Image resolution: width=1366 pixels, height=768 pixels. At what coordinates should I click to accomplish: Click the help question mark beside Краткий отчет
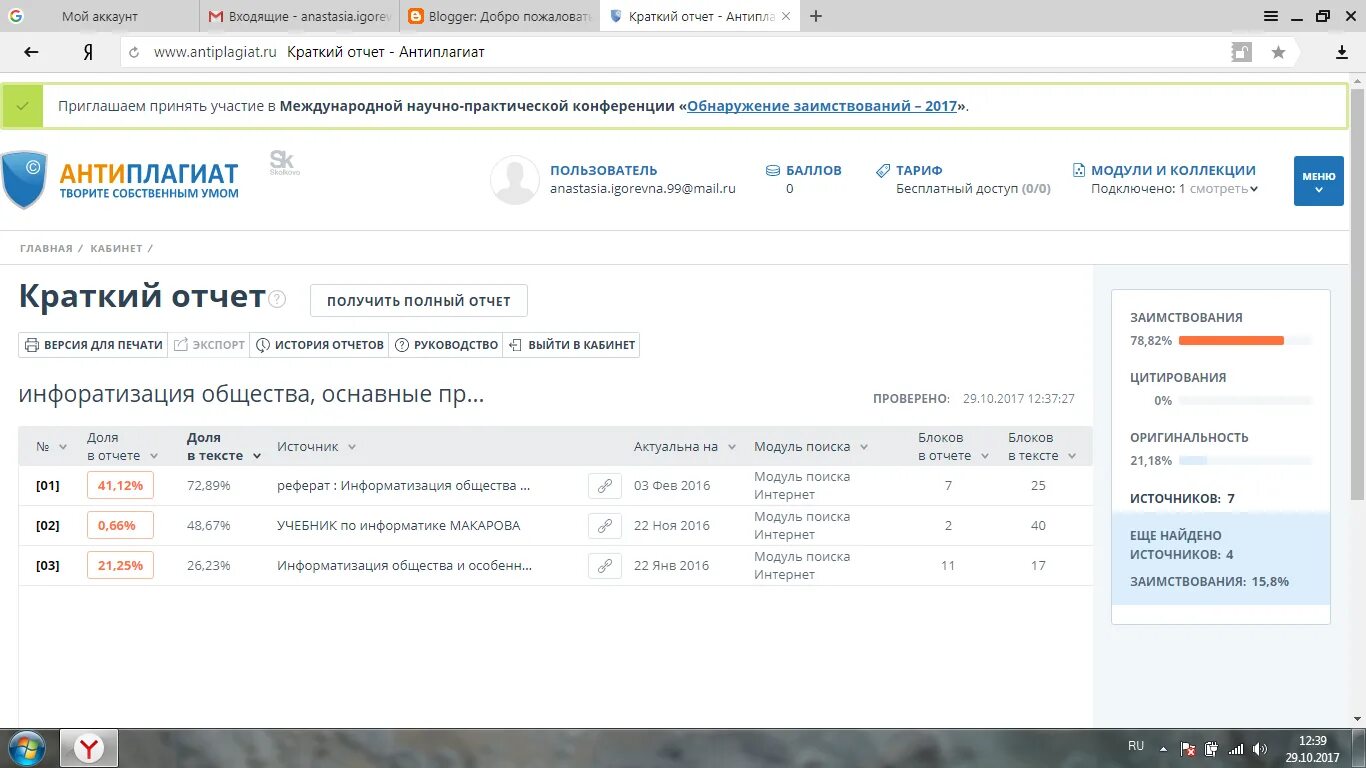(277, 299)
